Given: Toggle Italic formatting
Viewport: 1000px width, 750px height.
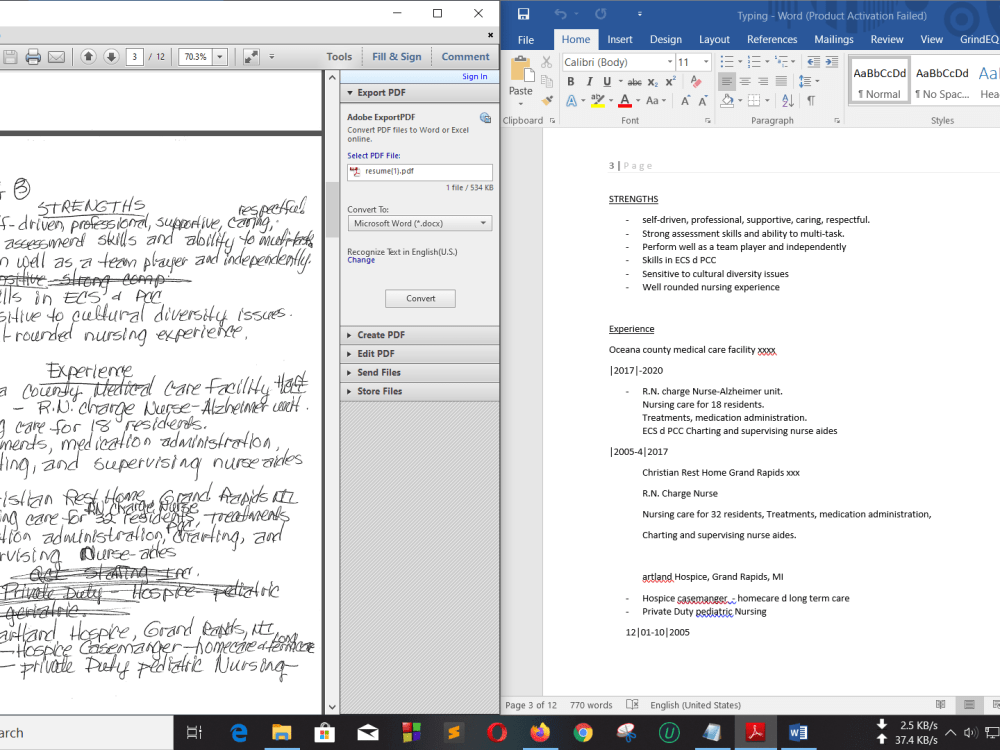Looking at the screenshot, I should point(589,82).
